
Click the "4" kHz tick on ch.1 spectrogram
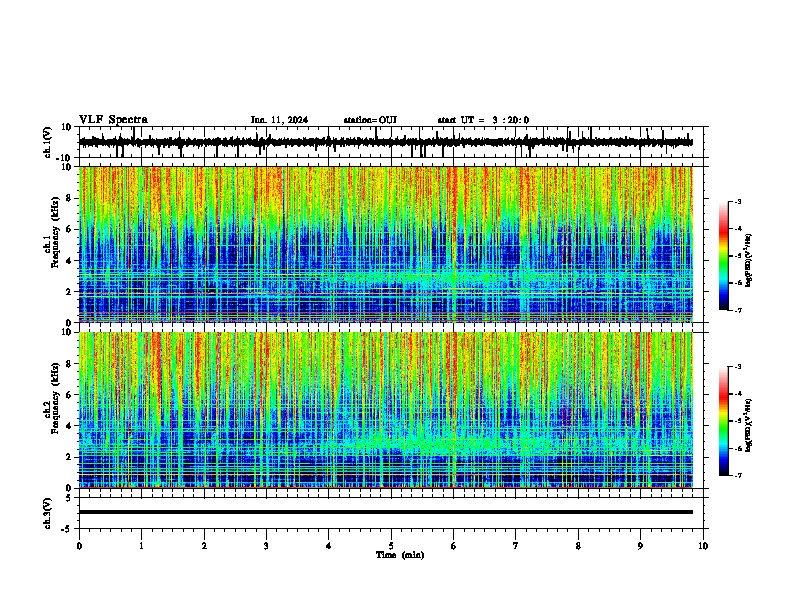70,261
